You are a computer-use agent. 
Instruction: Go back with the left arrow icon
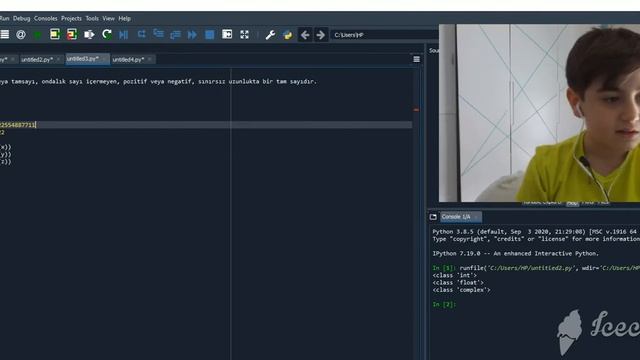click(305, 35)
